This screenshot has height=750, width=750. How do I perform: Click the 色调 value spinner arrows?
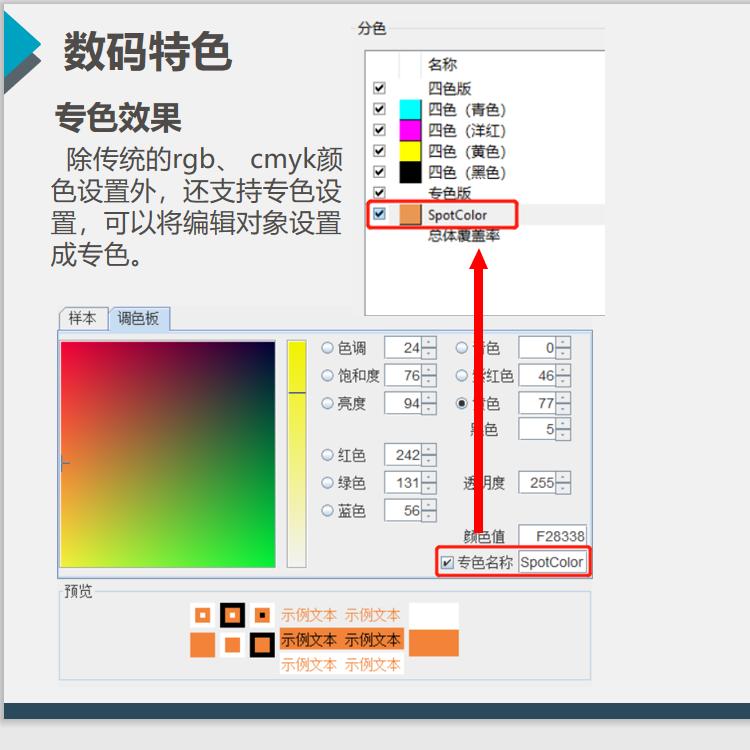click(x=429, y=348)
